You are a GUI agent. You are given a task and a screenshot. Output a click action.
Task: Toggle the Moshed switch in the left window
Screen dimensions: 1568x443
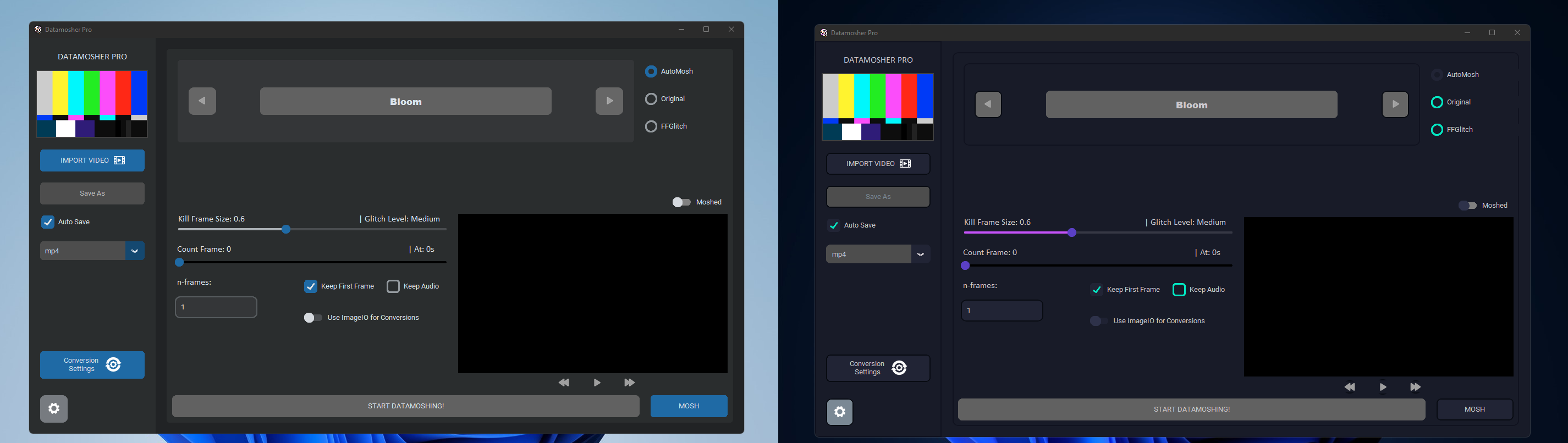pos(681,202)
